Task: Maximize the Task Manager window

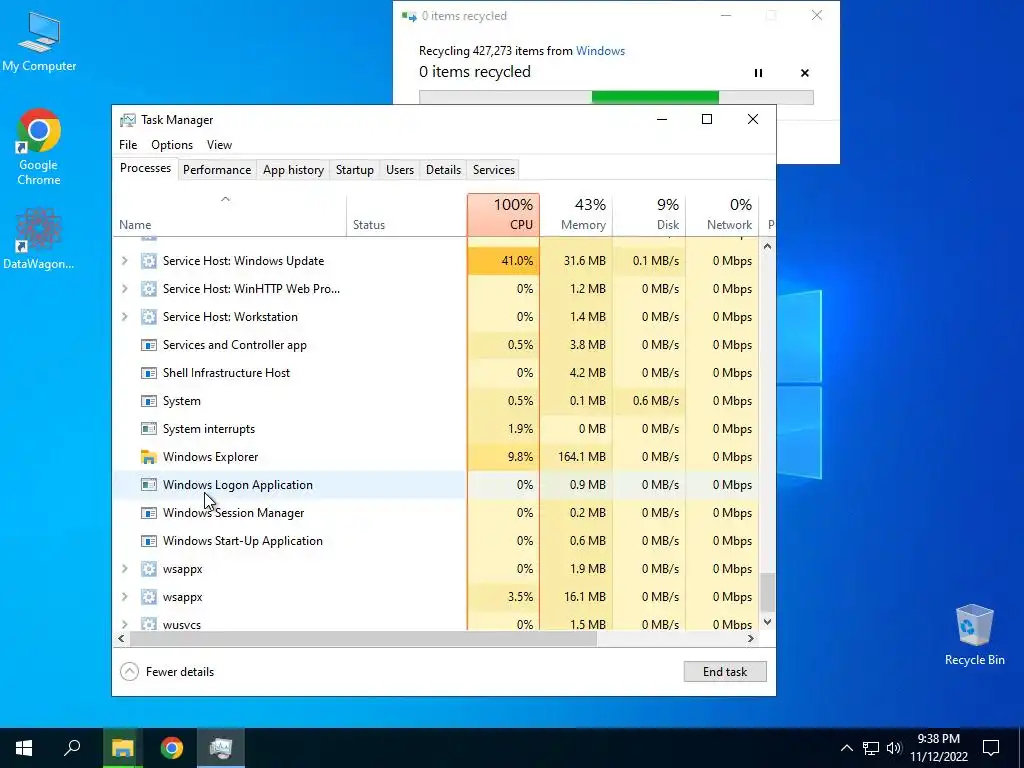Action: point(707,119)
